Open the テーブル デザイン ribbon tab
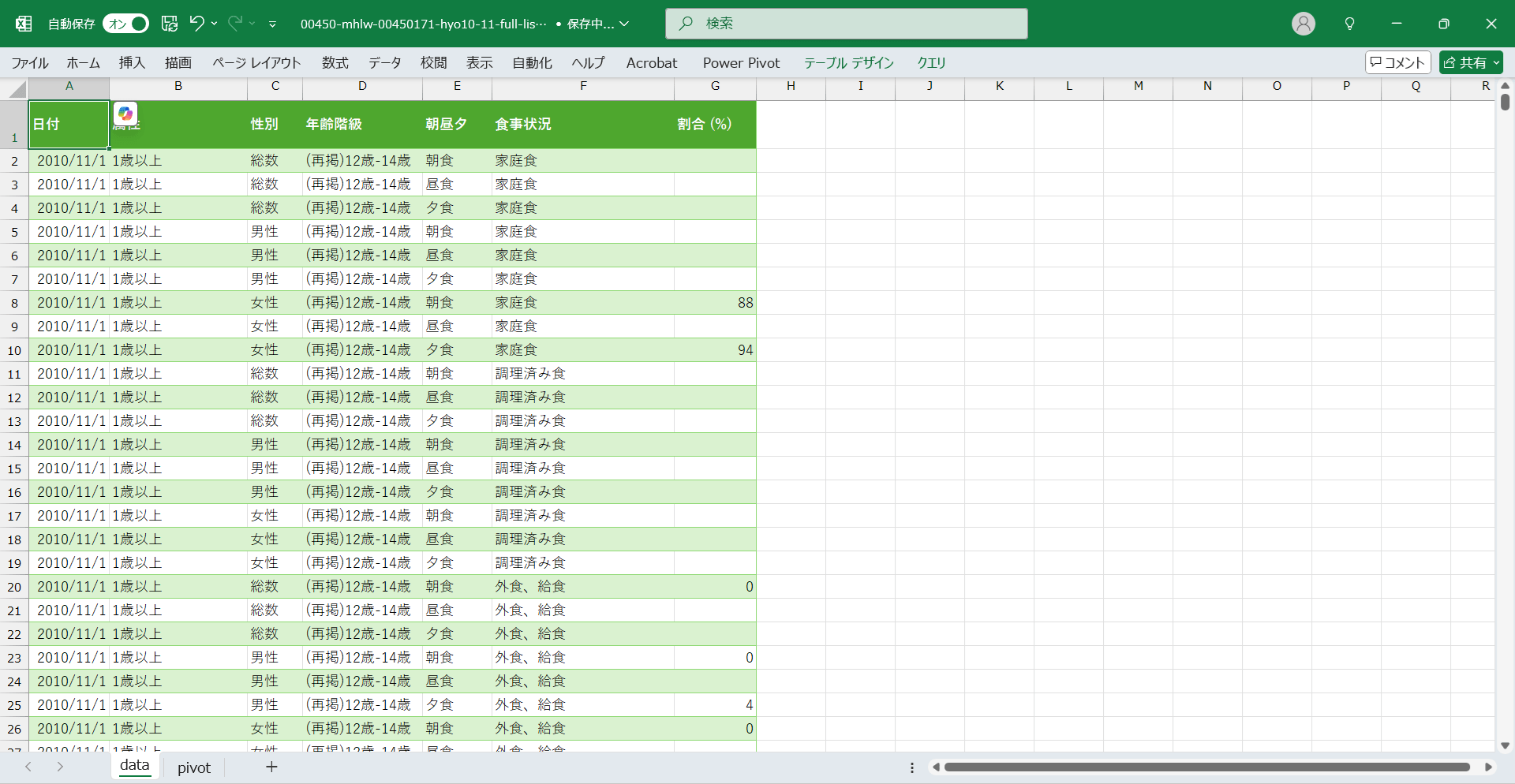This screenshot has height=784, width=1515. 848,62
